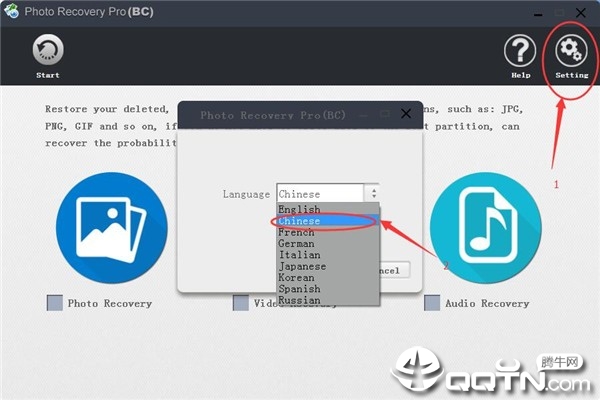
Task: Tick the Video Recovery checkbox
Action: (241, 303)
